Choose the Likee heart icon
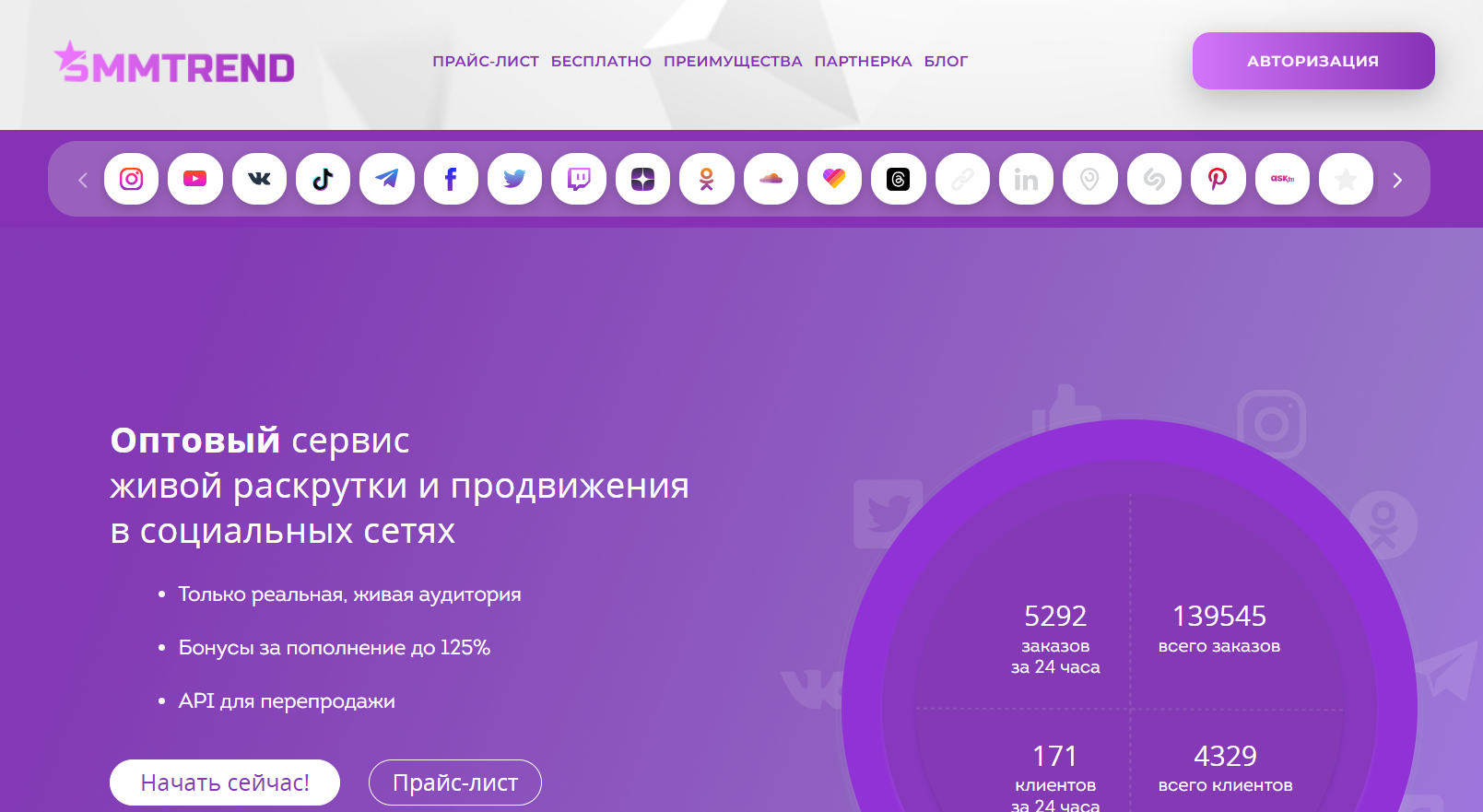 (x=834, y=179)
